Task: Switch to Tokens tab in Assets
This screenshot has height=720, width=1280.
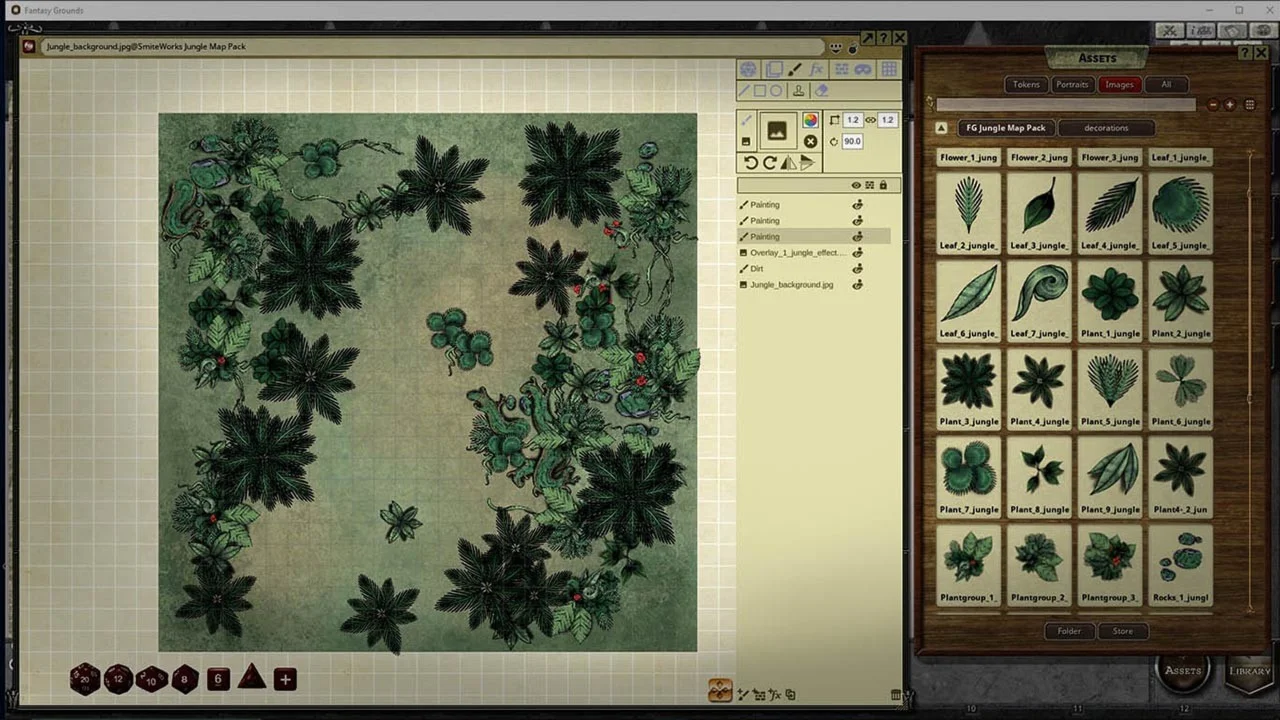Action: [1026, 84]
